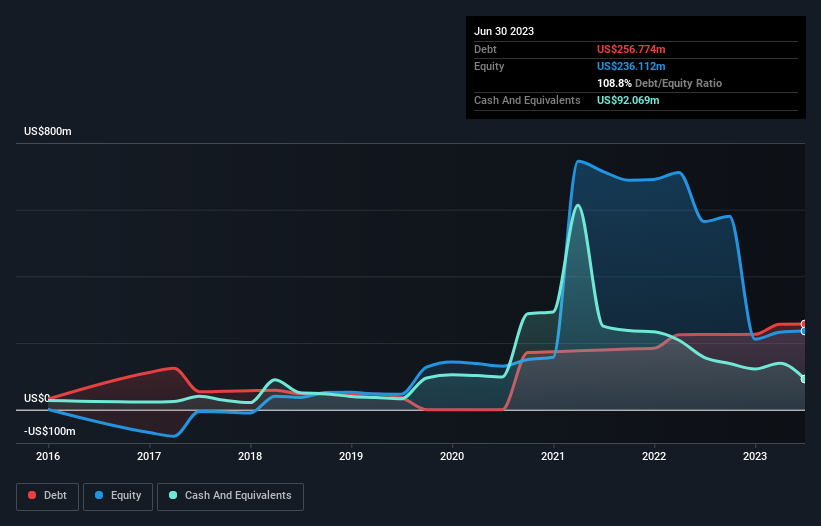Click the red Debt legend dot
821x526 pixels.
32,495
